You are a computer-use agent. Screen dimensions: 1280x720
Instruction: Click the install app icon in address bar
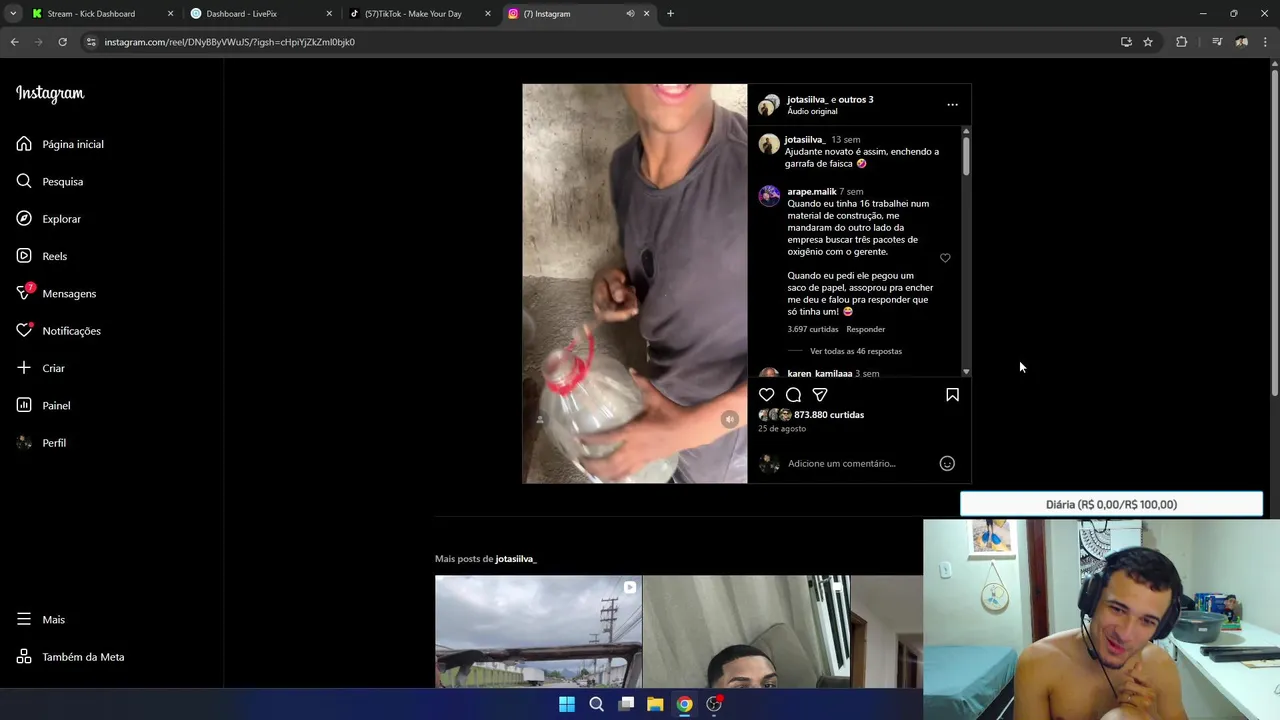pyautogui.click(x=1126, y=42)
